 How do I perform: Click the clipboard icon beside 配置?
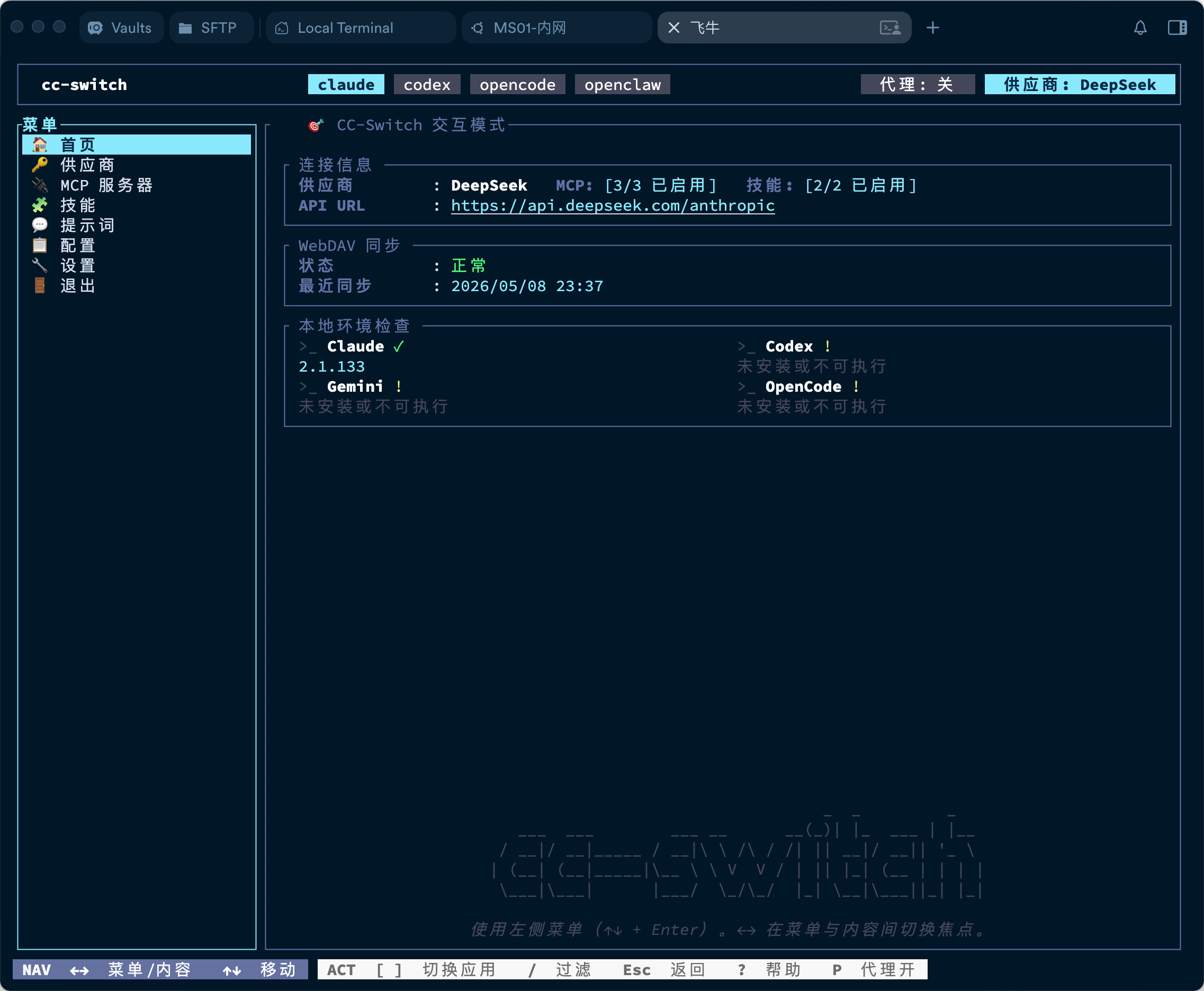pyautogui.click(x=39, y=246)
